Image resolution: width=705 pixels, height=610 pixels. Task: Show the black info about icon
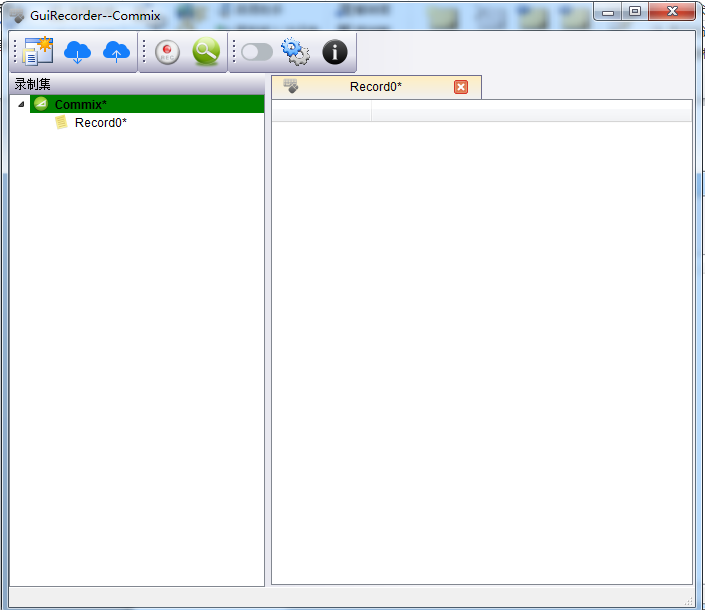(335, 52)
